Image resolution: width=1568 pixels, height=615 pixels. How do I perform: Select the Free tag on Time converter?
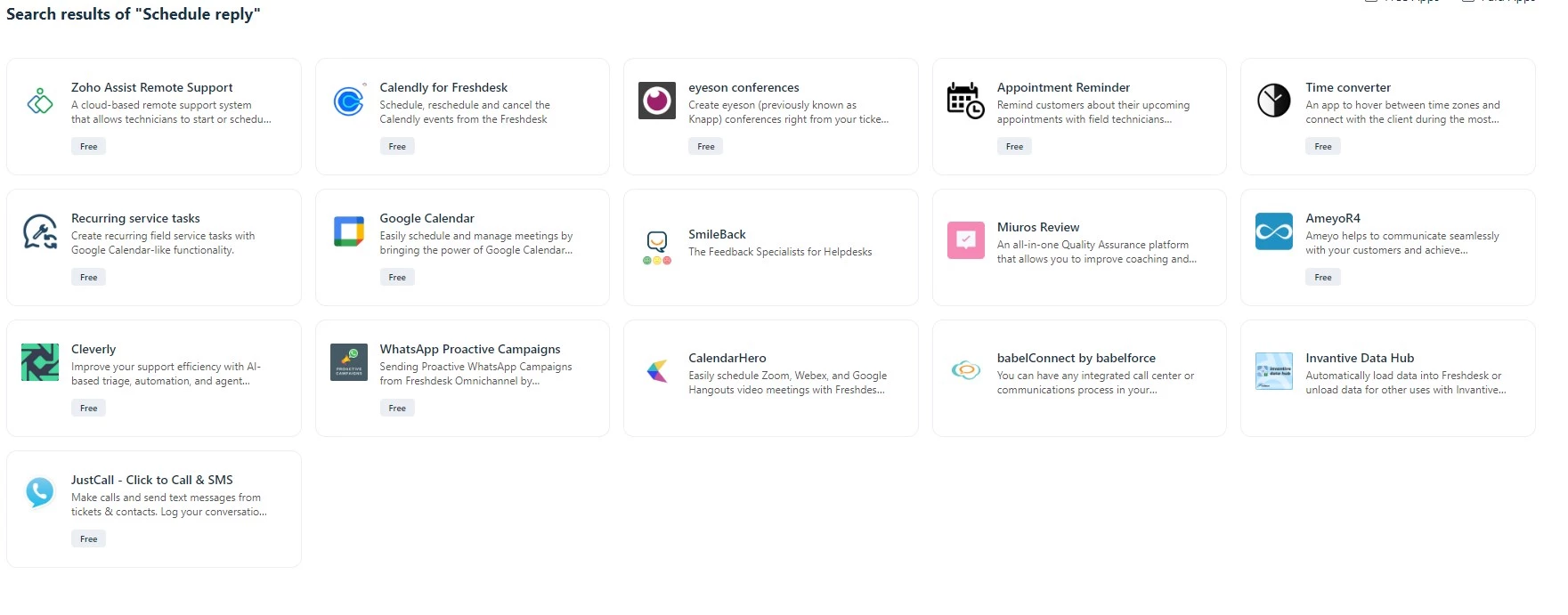coord(1323,146)
